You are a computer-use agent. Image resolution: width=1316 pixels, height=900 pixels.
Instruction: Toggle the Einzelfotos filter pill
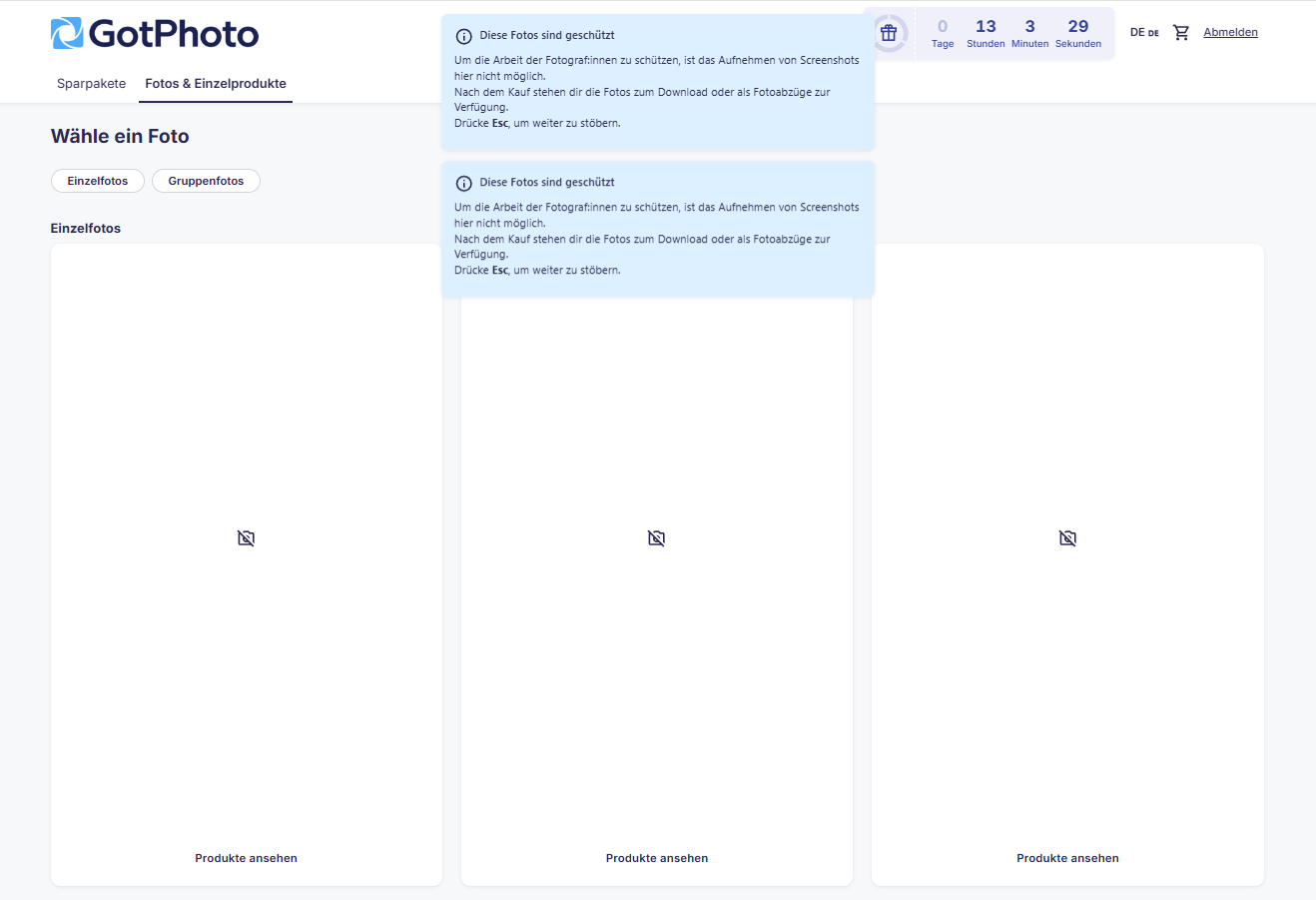point(97,181)
